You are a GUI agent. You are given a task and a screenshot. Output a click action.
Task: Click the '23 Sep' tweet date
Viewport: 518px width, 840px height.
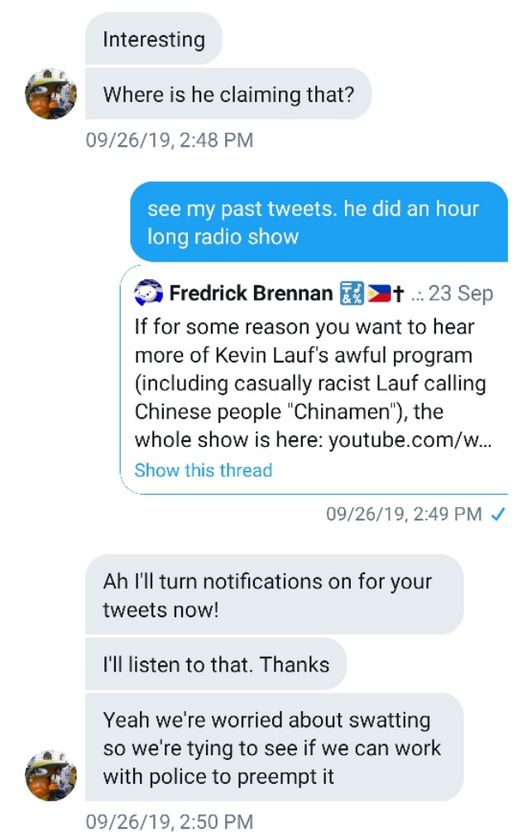[461, 294]
